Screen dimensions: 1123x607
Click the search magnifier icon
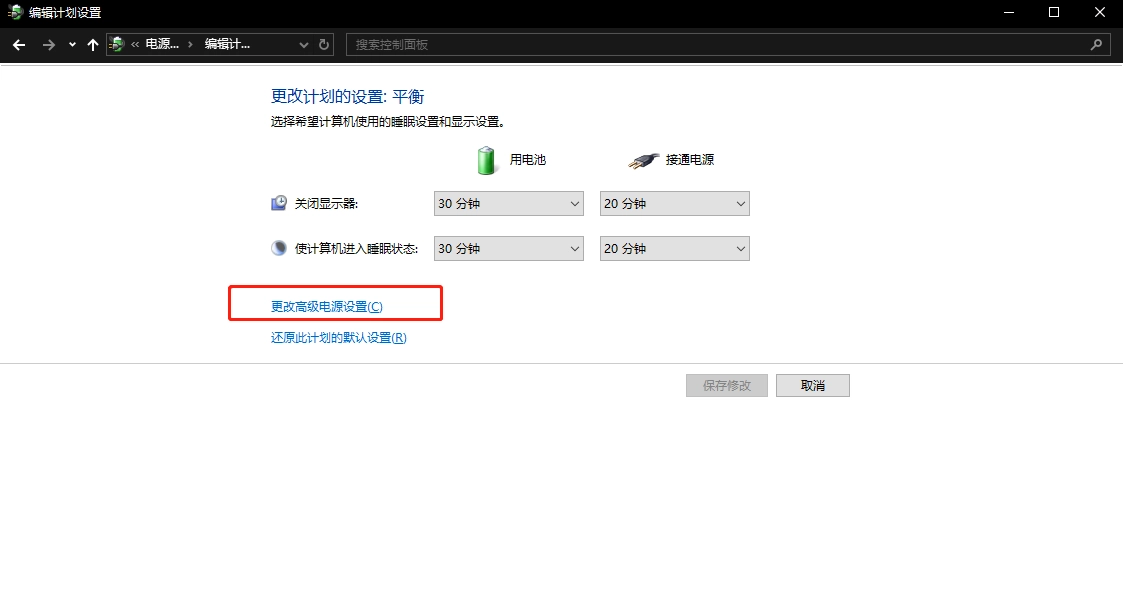[x=1096, y=45]
